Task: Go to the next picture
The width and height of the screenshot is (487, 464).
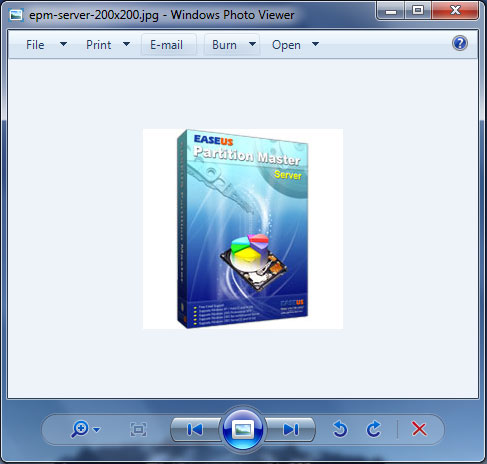Action: point(290,430)
